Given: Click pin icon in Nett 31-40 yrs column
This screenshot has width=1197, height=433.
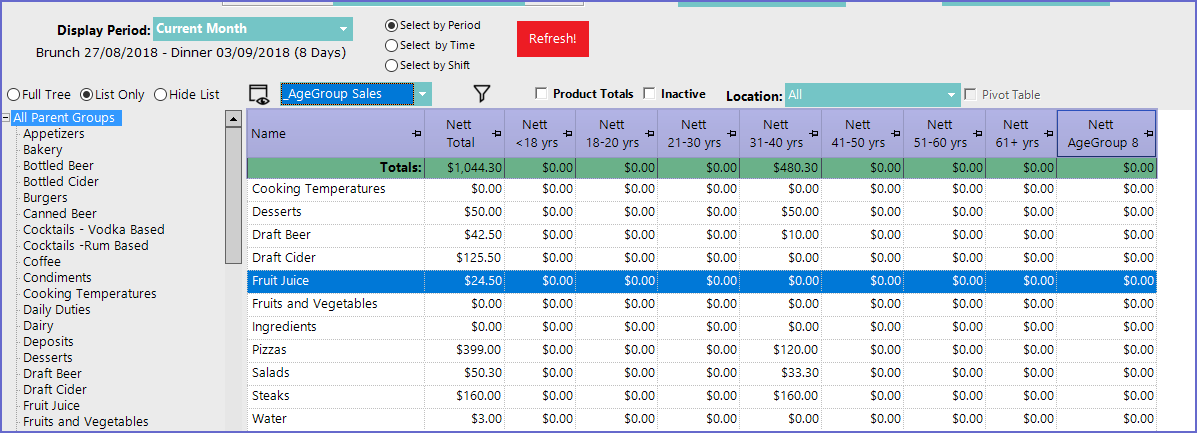Looking at the screenshot, I should tap(813, 134).
